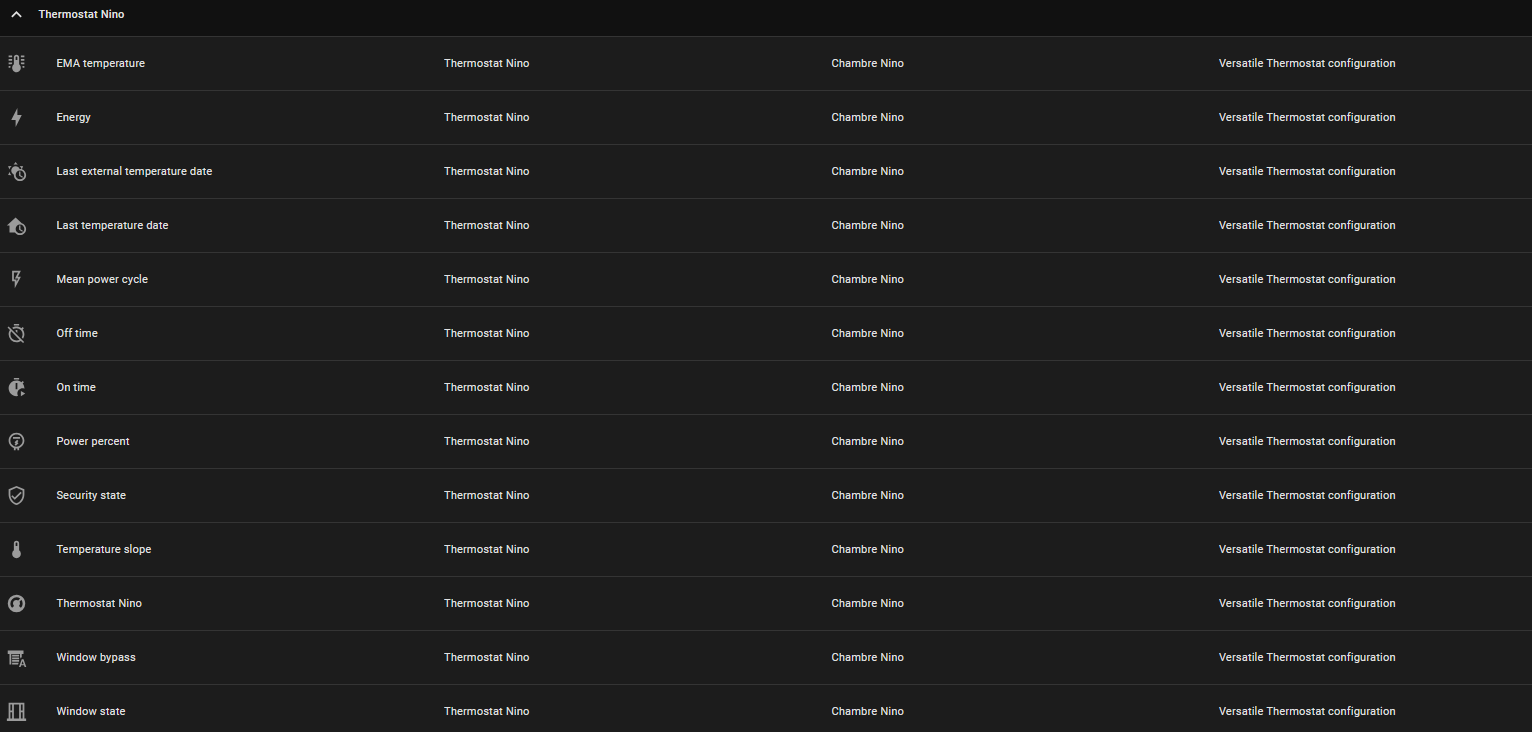Select the Off time entity name
Image resolution: width=1532 pixels, height=732 pixels.
tap(77, 333)
